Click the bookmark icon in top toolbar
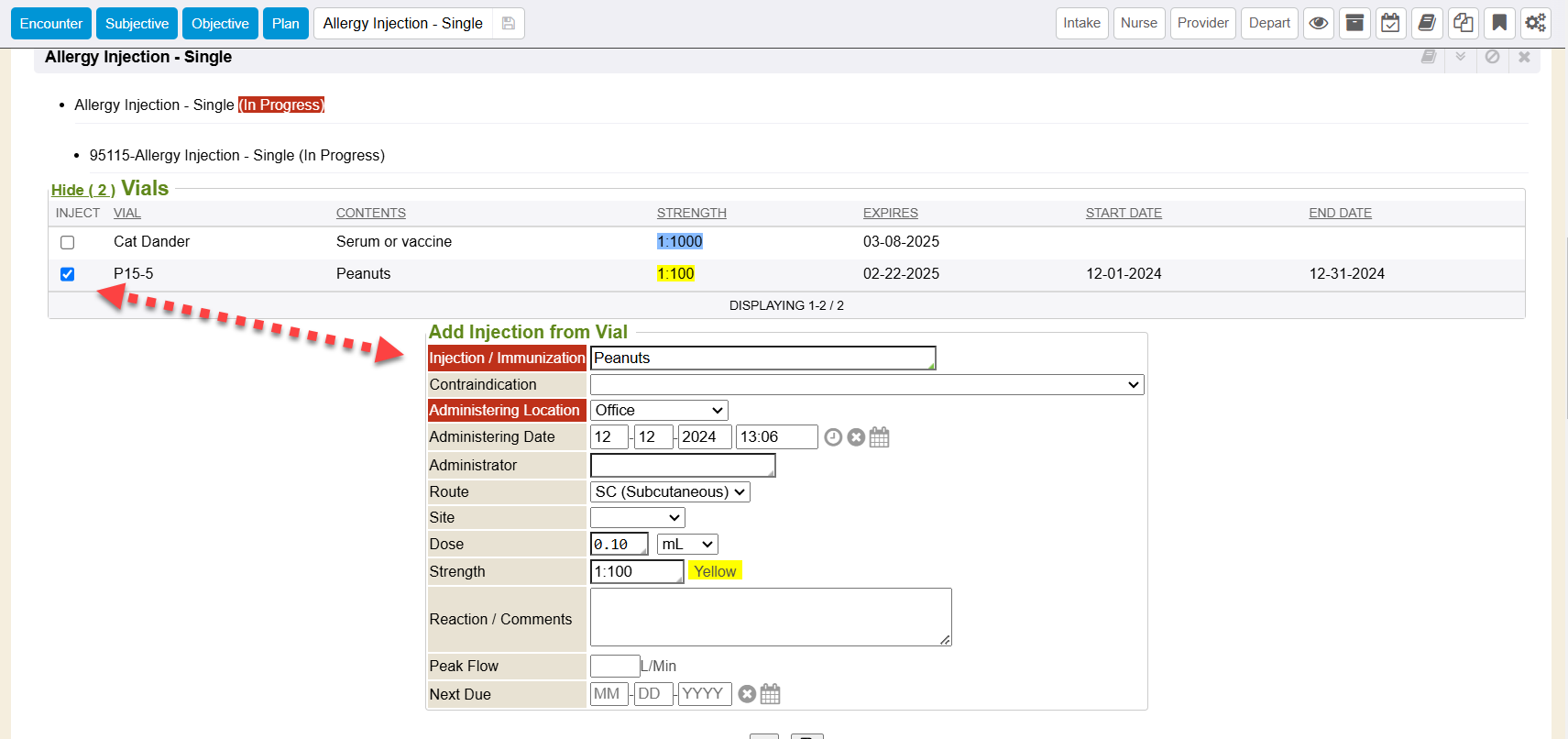 1499,23
